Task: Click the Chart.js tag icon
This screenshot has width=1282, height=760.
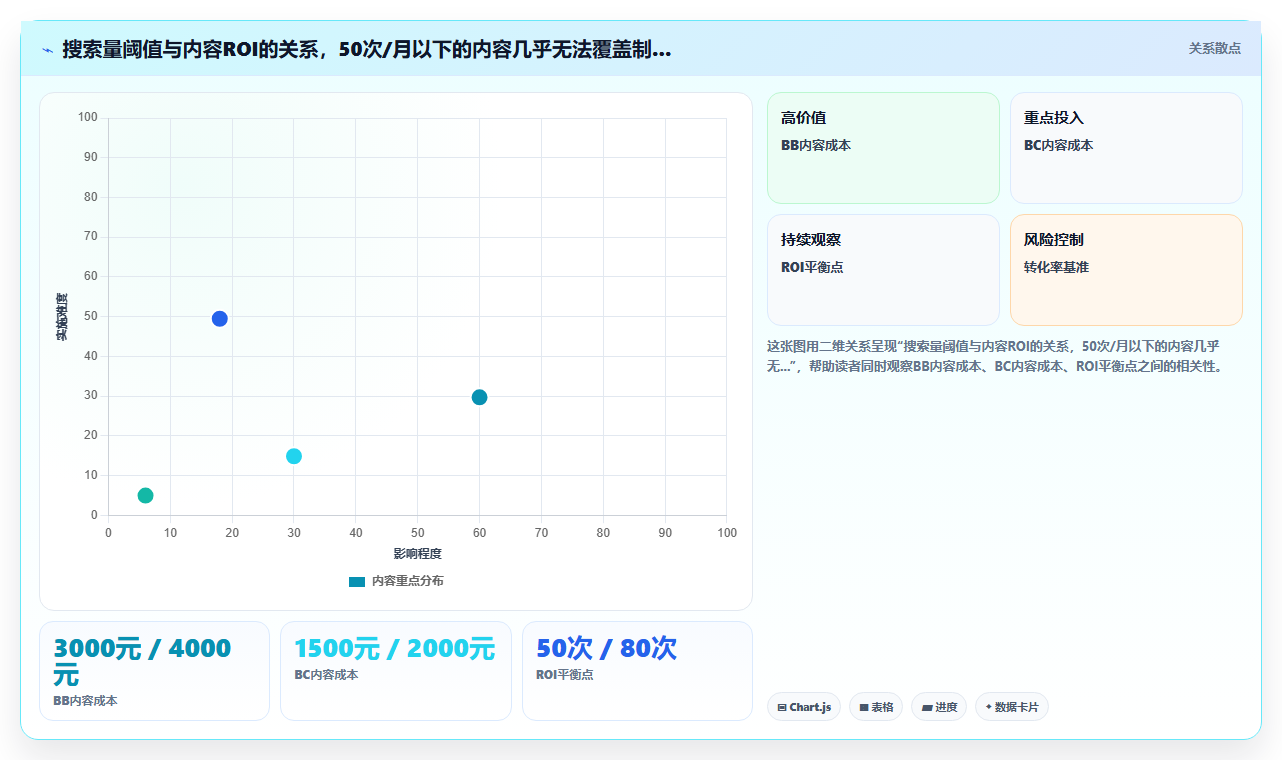Action: (x=782, y=707)
